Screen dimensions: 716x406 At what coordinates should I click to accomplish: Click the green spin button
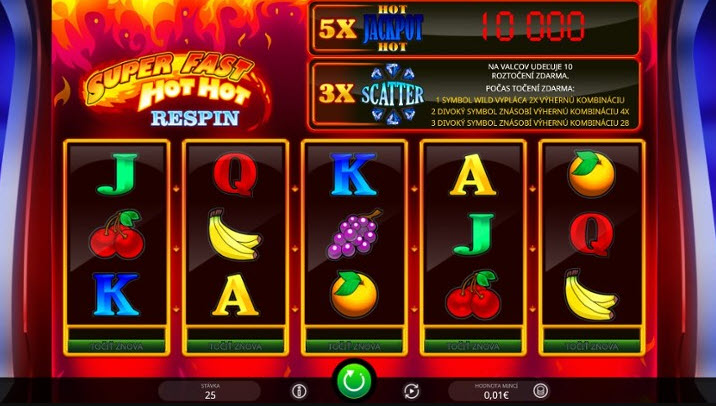coord(354,382)
